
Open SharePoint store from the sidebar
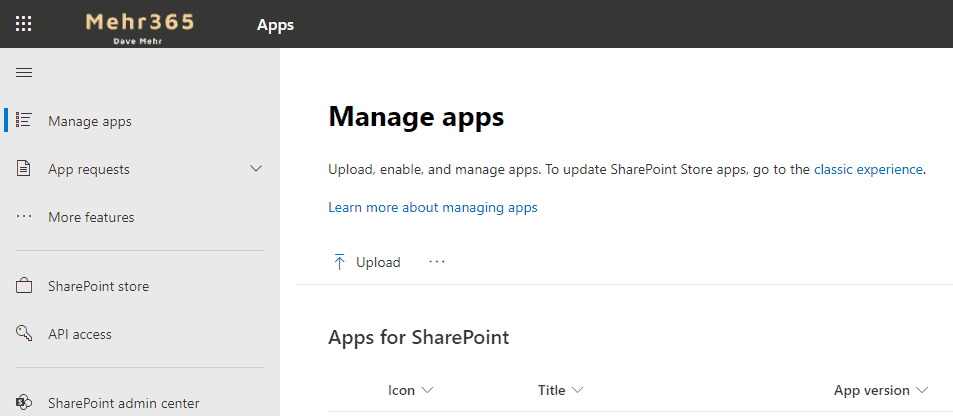click(98, 286)
